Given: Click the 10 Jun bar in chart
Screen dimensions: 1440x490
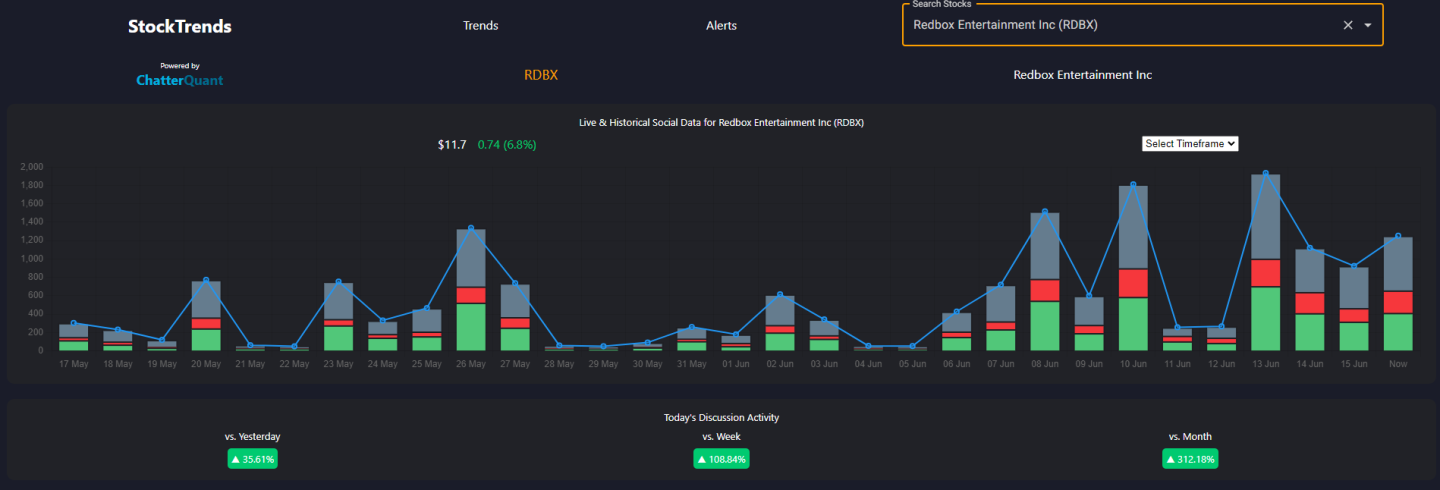Looking at the screenshot, I should pos(1133,268).
